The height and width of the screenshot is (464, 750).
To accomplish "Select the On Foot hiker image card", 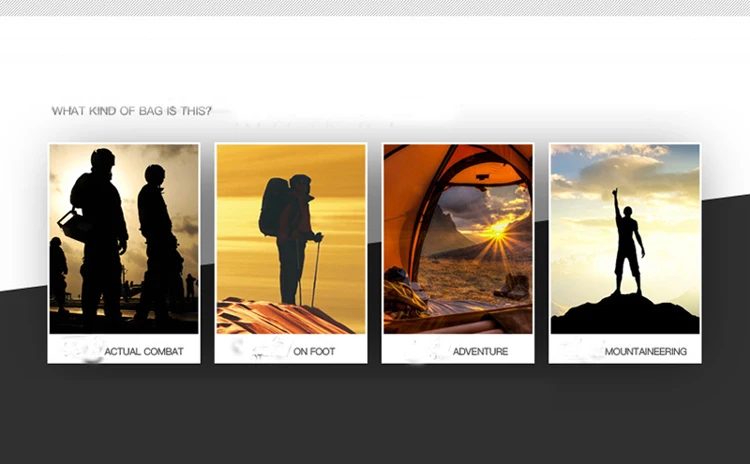I will [291, 239].
